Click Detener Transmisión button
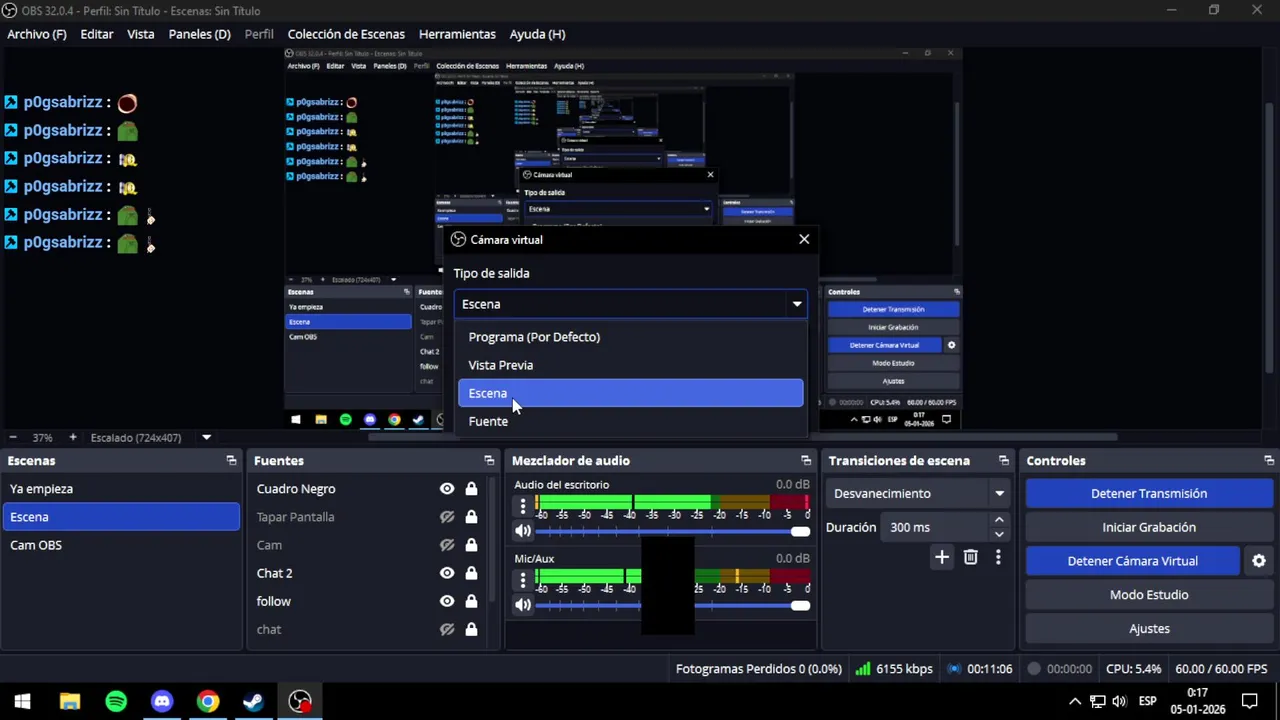This screenshot has width=1280, height=720. coord(1149,494)
